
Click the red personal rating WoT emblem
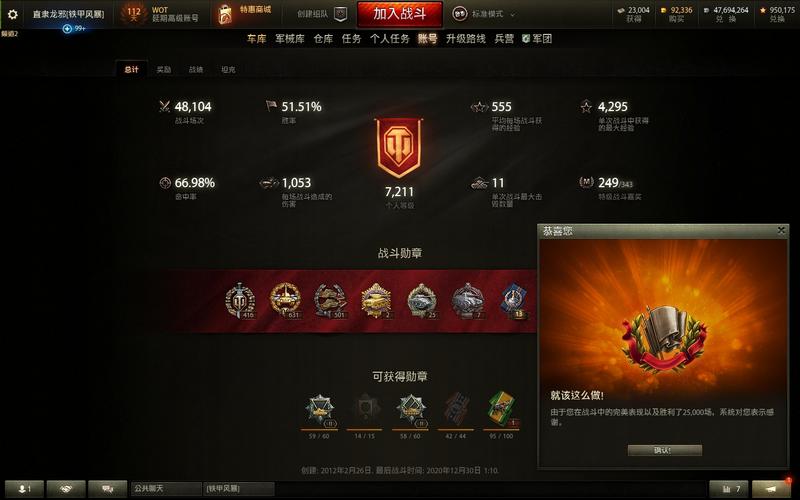click(x=398, y=148)
